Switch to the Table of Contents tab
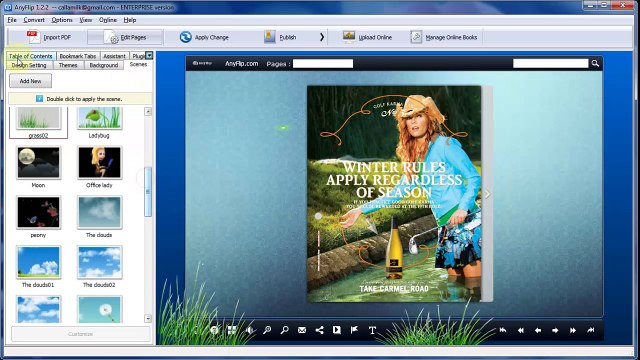Image resolution: width=640 pixels, height=360 pixels. [31, 56]
